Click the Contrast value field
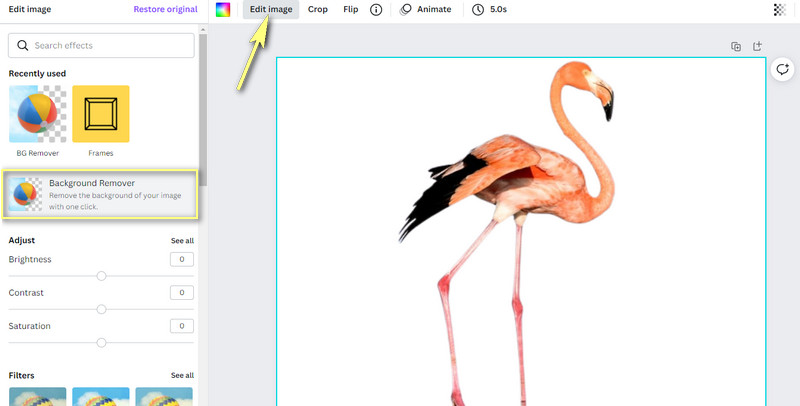This screenshot has width=800, height=406. pyautogui.click(x=181, y=293)
